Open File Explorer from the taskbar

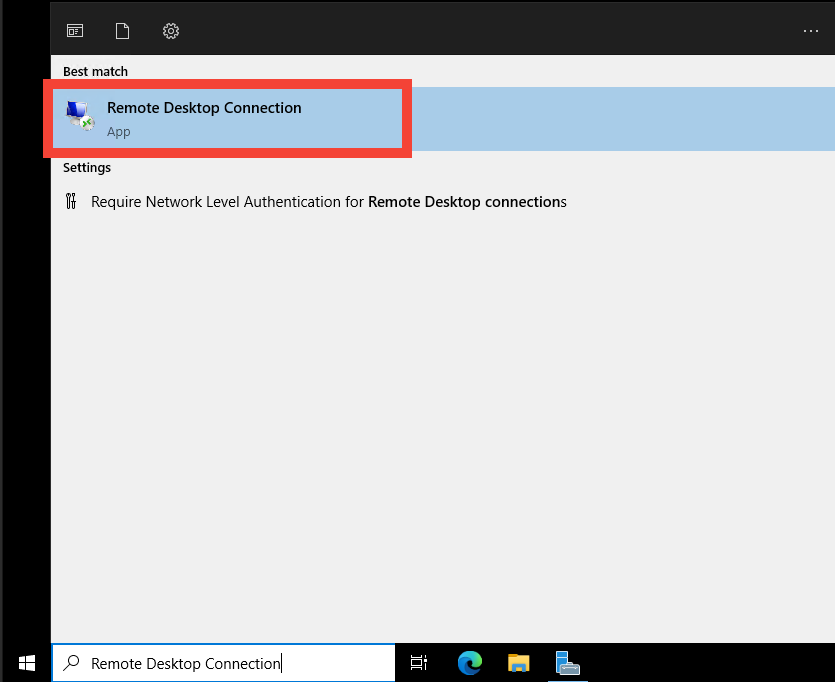click(518, 662)
